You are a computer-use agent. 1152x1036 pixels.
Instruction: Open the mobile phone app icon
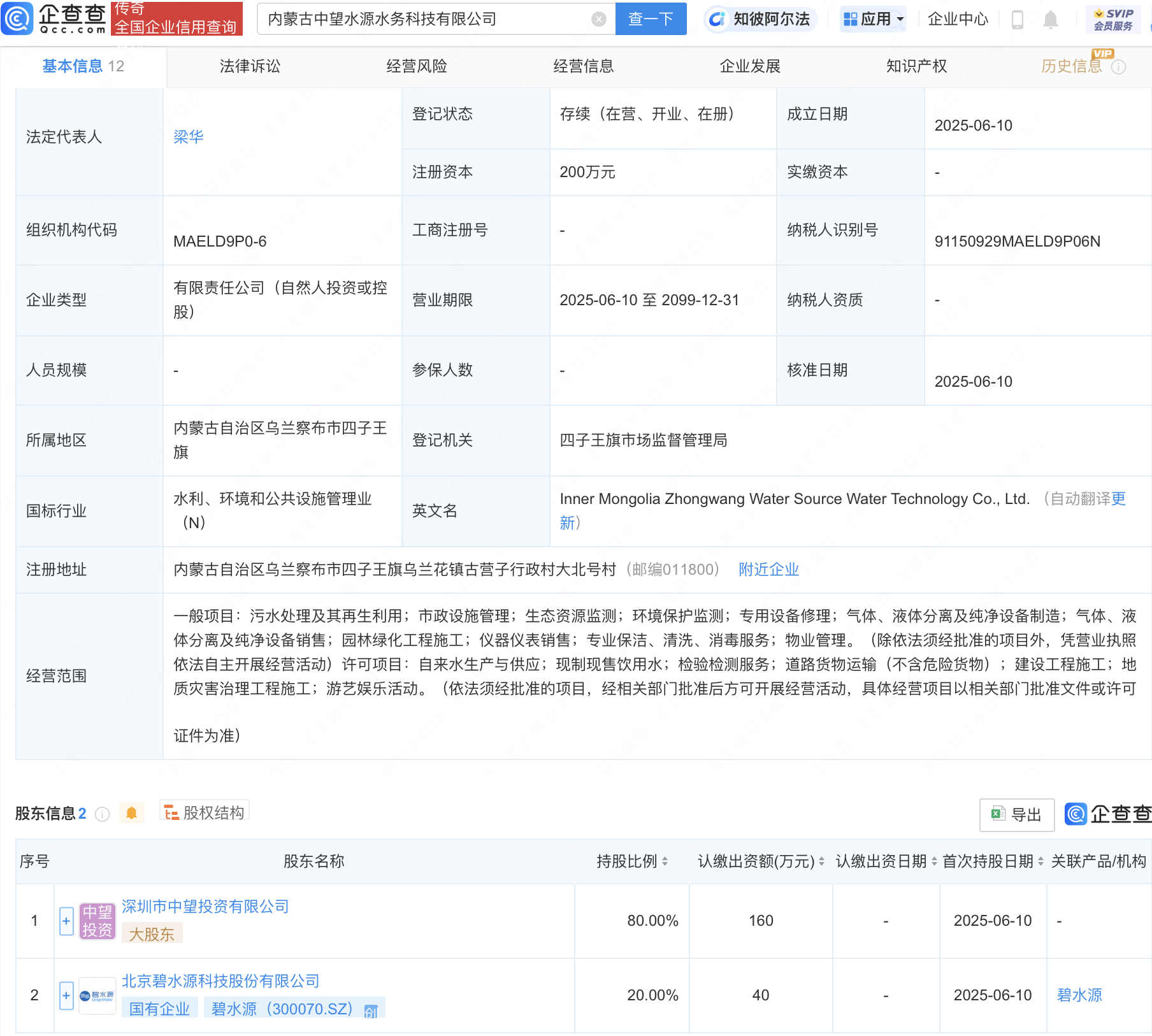(1018, 20)
